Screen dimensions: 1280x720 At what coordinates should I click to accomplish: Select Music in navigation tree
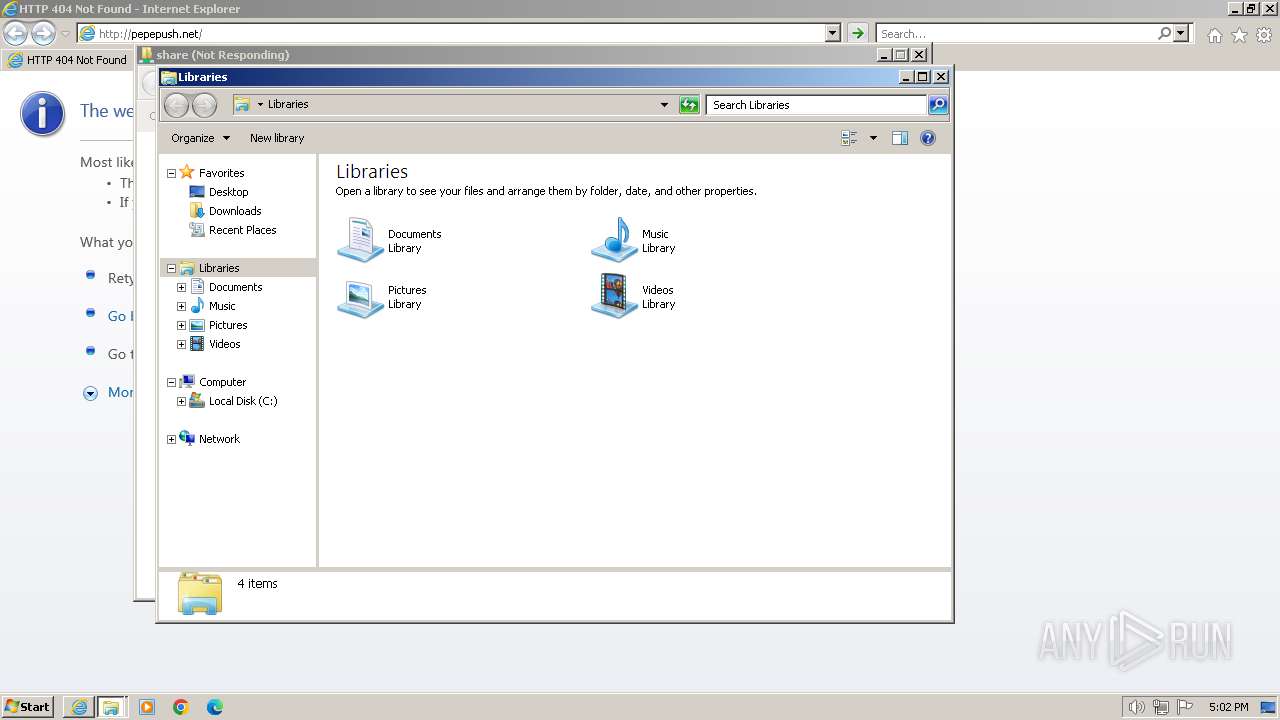point(222,306)
